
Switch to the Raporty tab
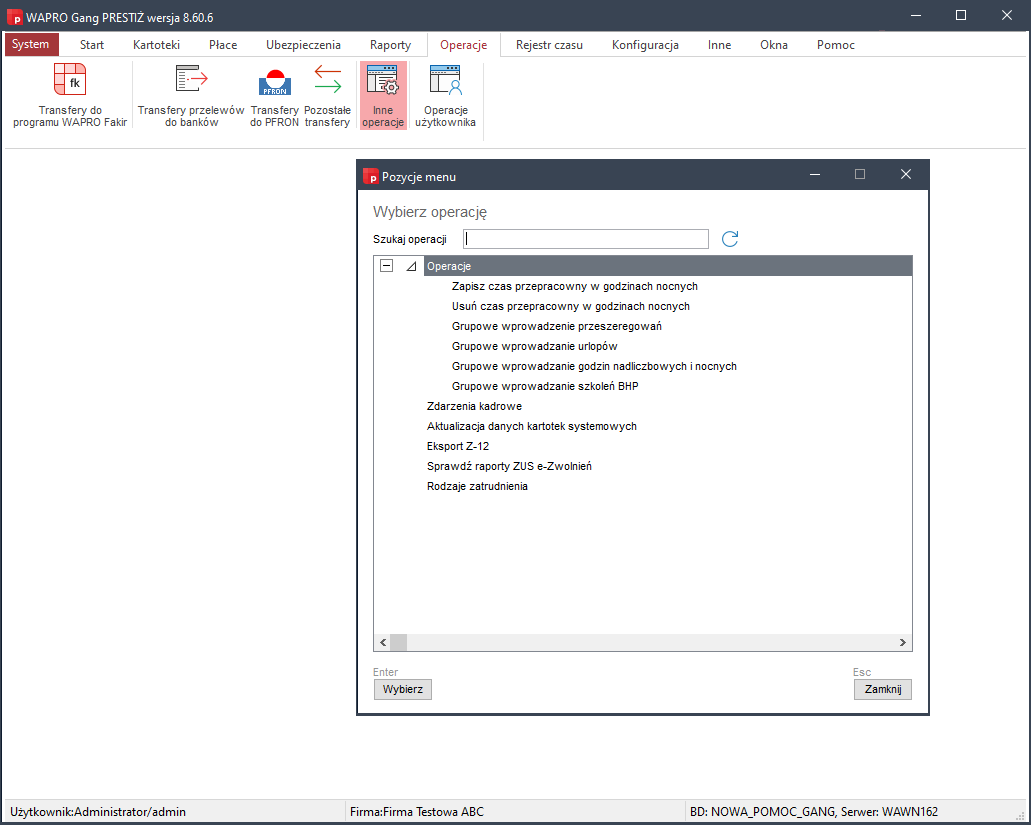click(x=391, y=45)
